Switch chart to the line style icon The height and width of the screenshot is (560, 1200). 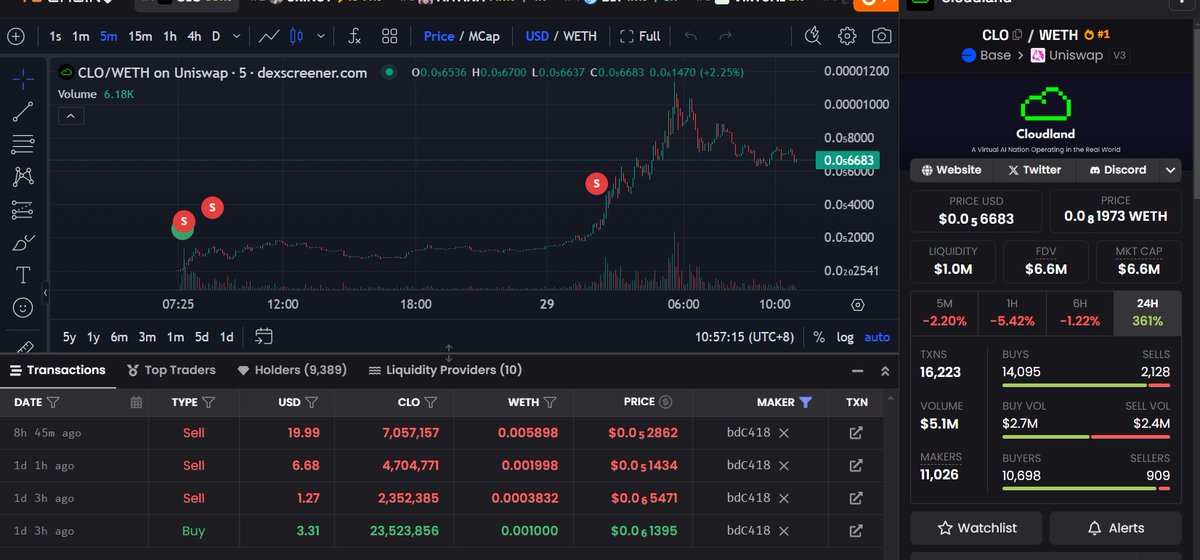click(268, 36)
